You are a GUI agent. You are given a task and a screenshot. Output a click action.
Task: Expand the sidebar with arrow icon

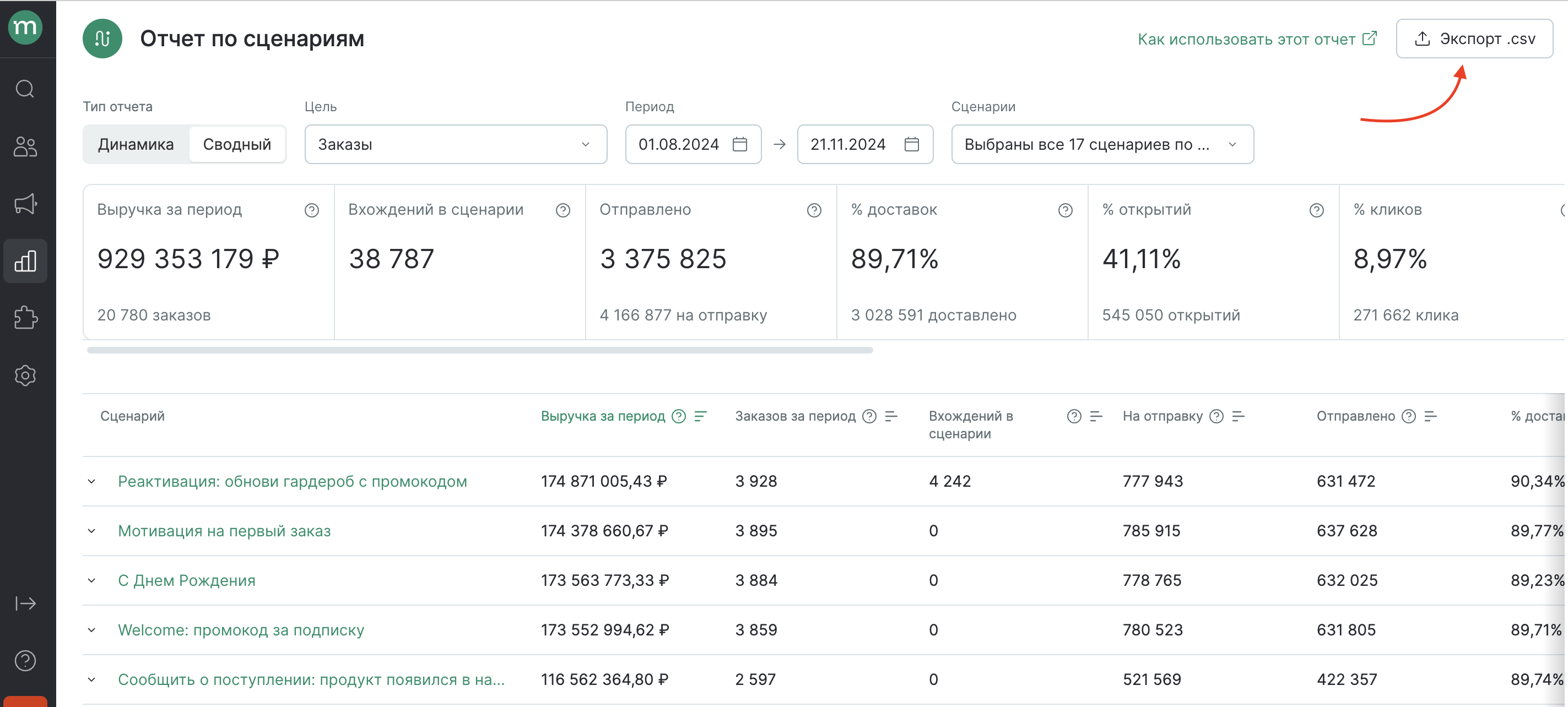coord(25,603)
